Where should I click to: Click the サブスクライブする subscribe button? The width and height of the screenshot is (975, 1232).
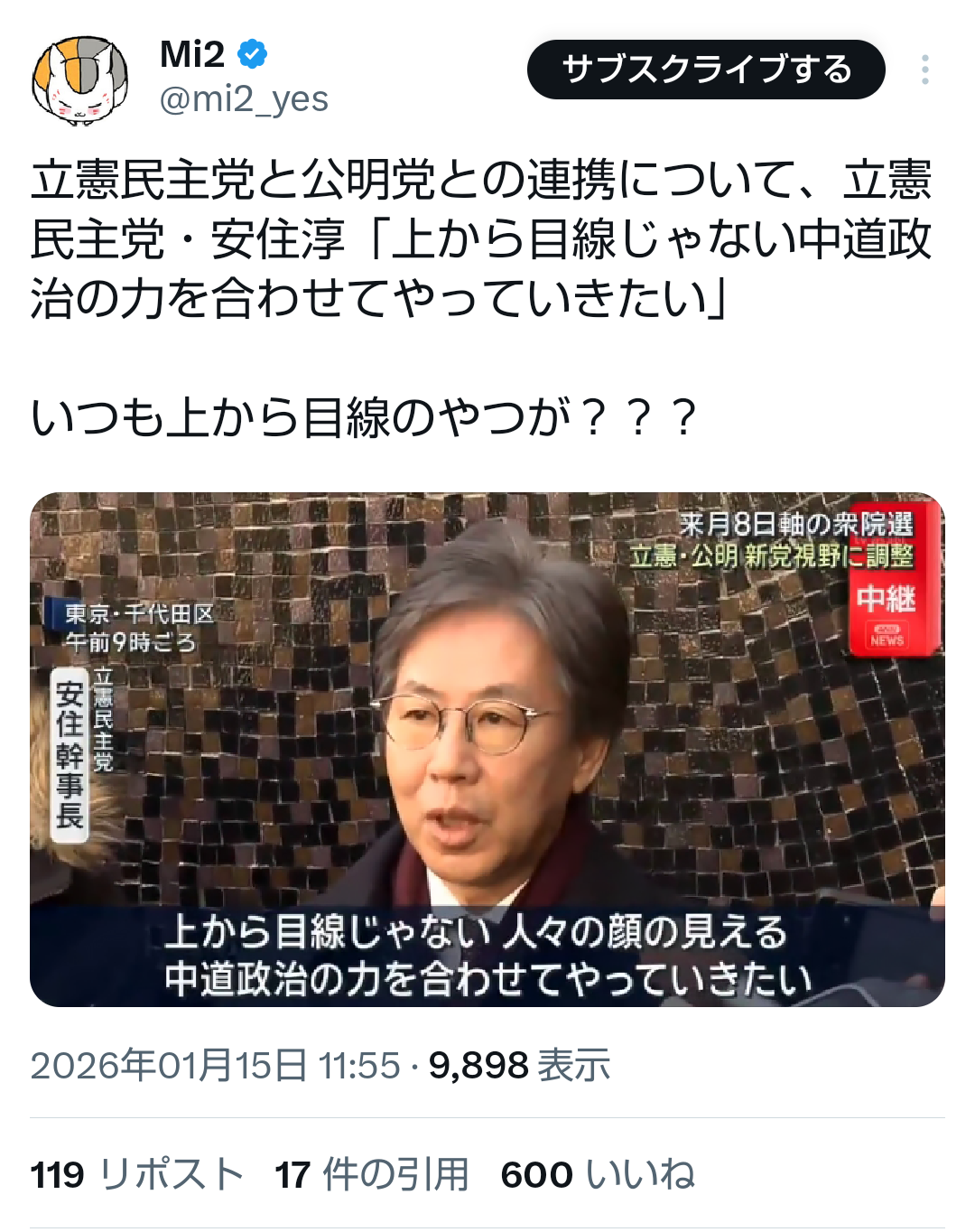coord(706,70)
